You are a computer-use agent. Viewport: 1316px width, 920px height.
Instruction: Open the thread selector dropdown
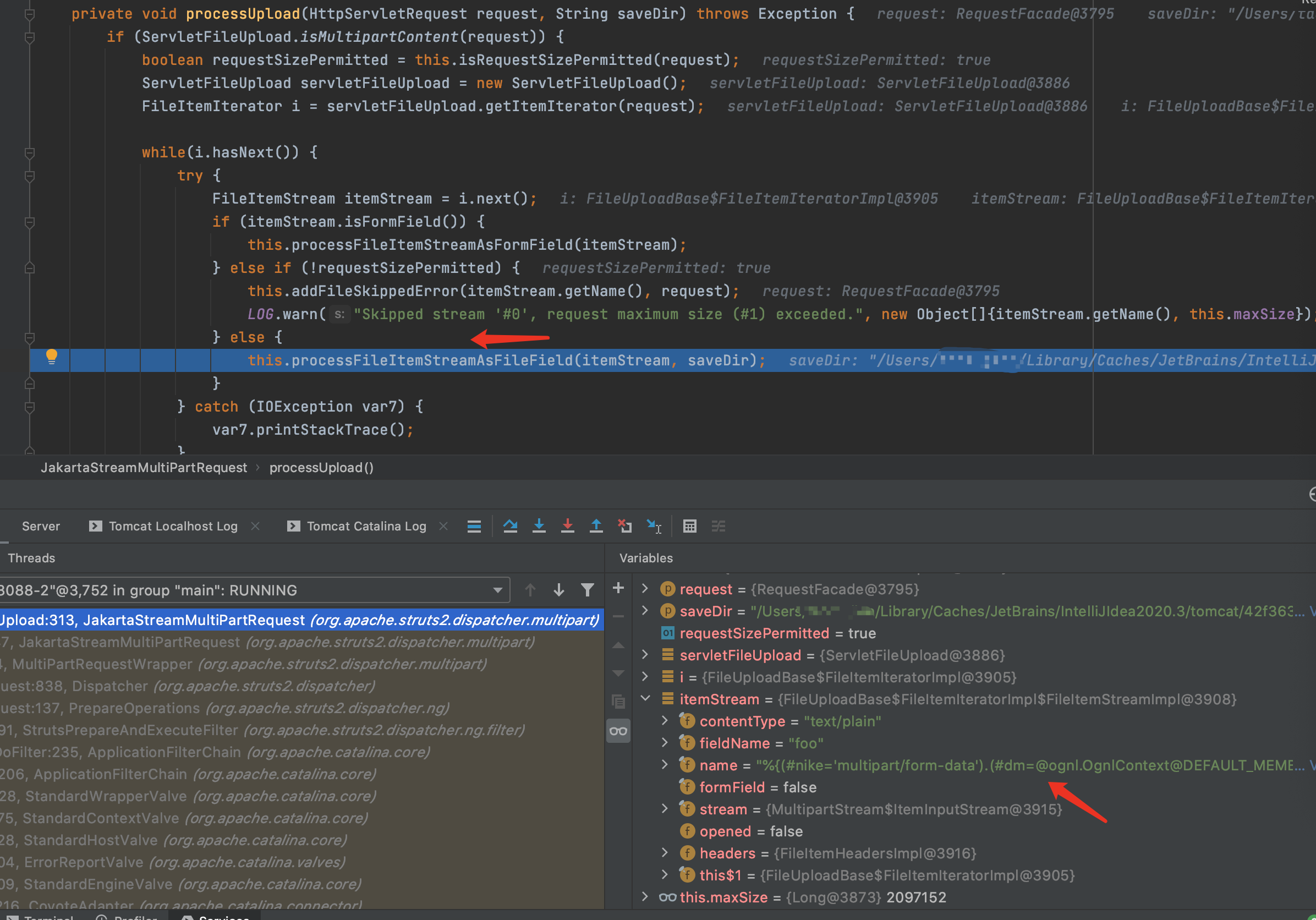point(497,590)
